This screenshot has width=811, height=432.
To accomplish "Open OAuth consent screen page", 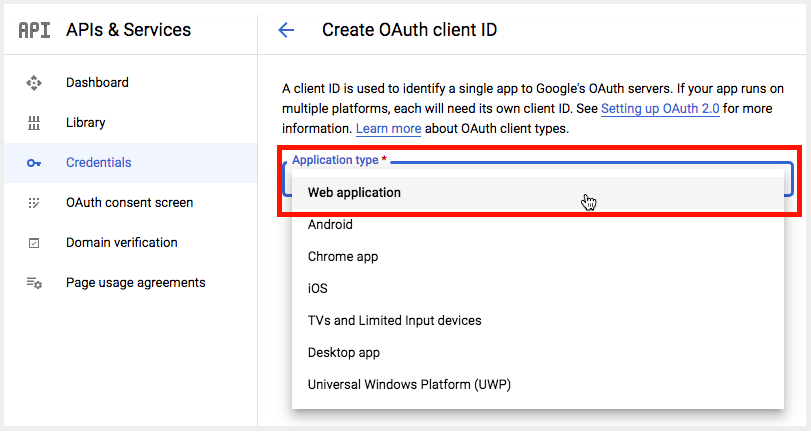I will (x=130, y=203).
